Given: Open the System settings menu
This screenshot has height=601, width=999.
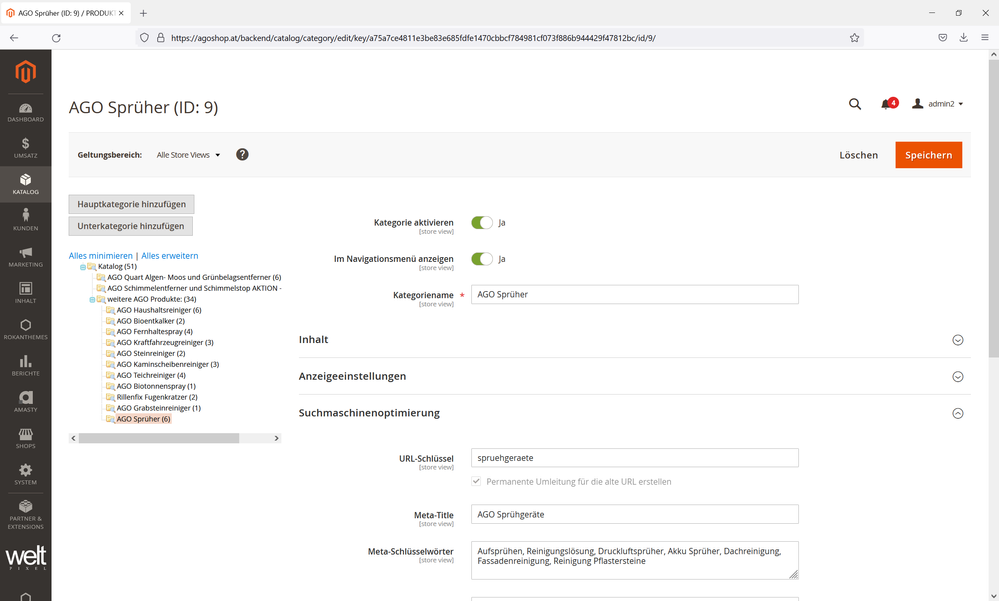Looking at the screenshot, I should (25, 474).
